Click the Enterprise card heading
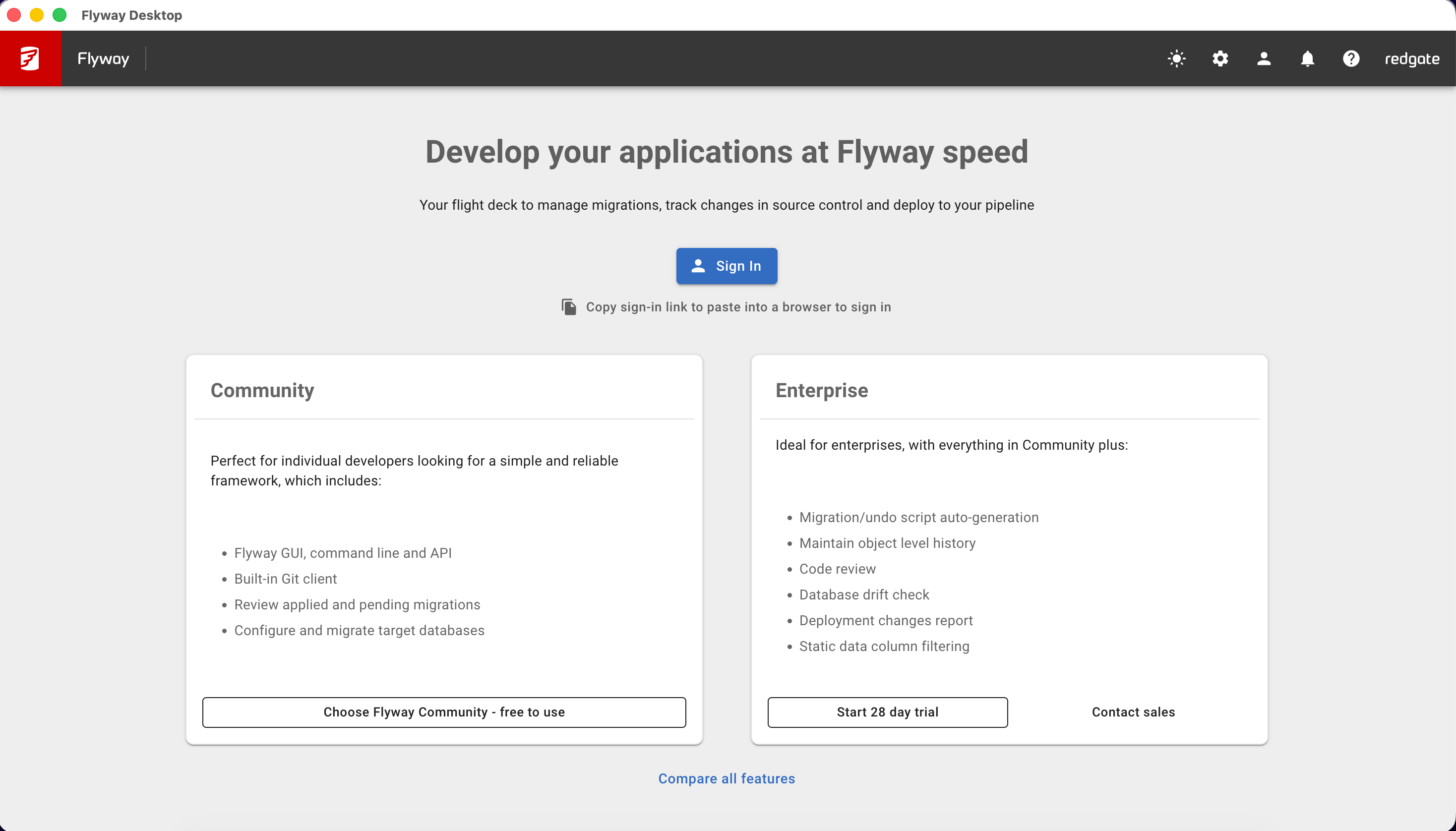 [822, 390]
